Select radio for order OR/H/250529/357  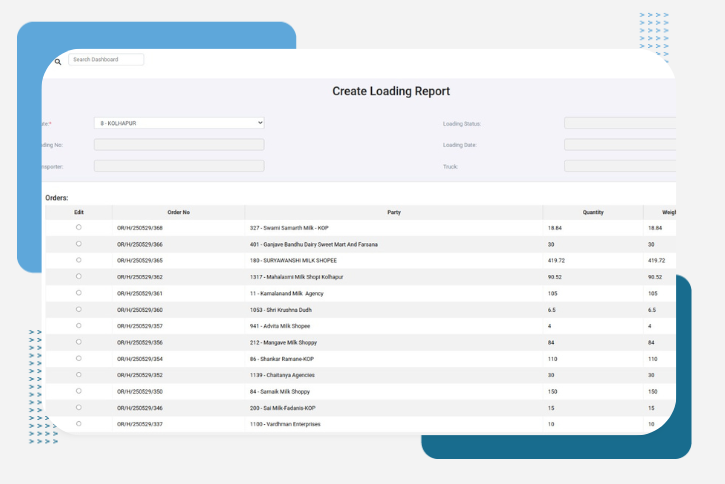79,325
